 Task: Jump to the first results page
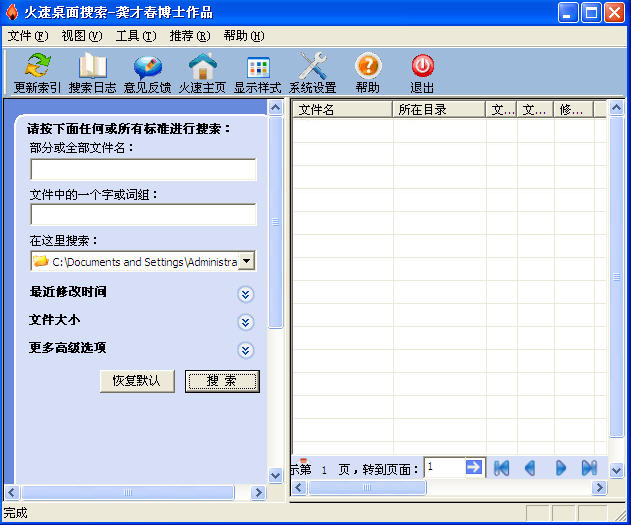tap(502, 467)
